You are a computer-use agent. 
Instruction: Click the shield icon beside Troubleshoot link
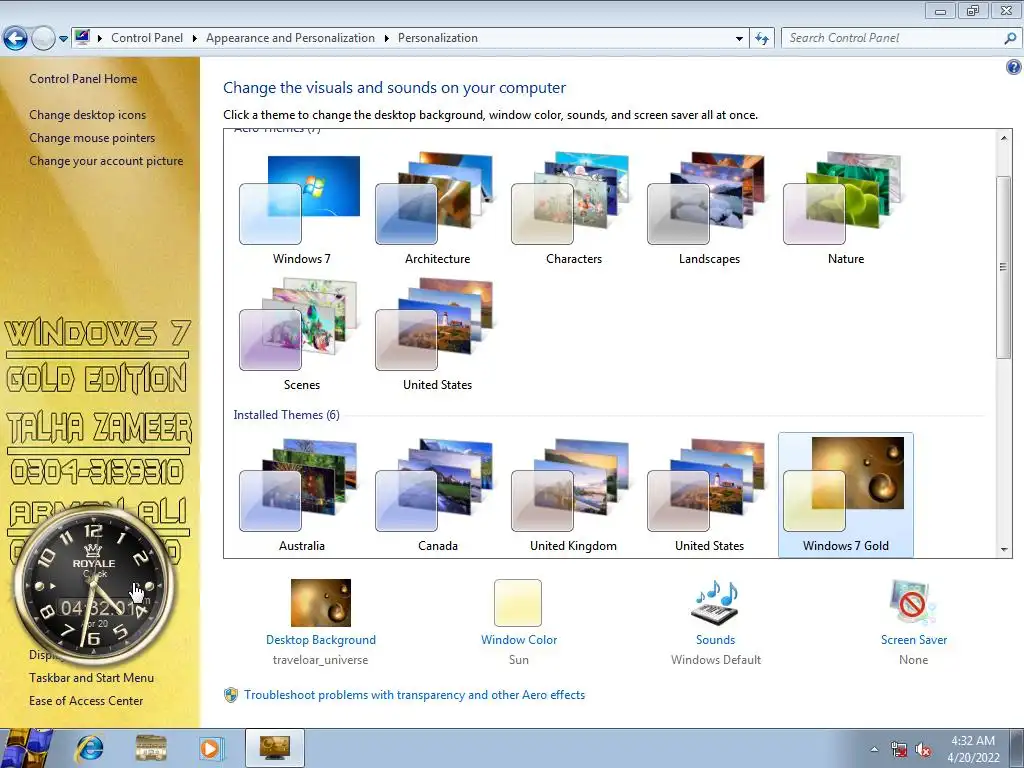click(x=231, y=695)
